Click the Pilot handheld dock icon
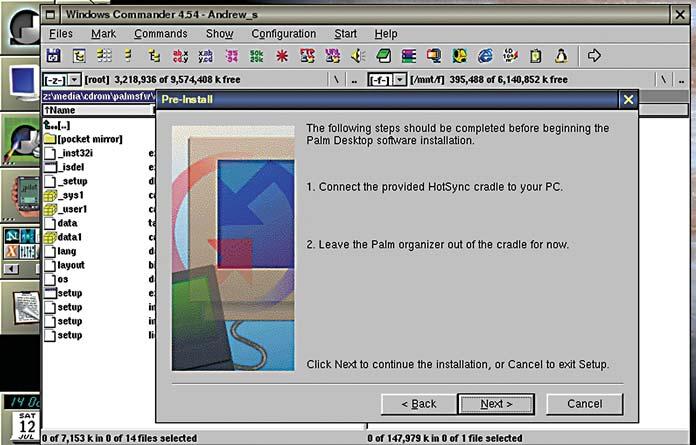The width and height of the screenshot is (696, 445). 21,195
